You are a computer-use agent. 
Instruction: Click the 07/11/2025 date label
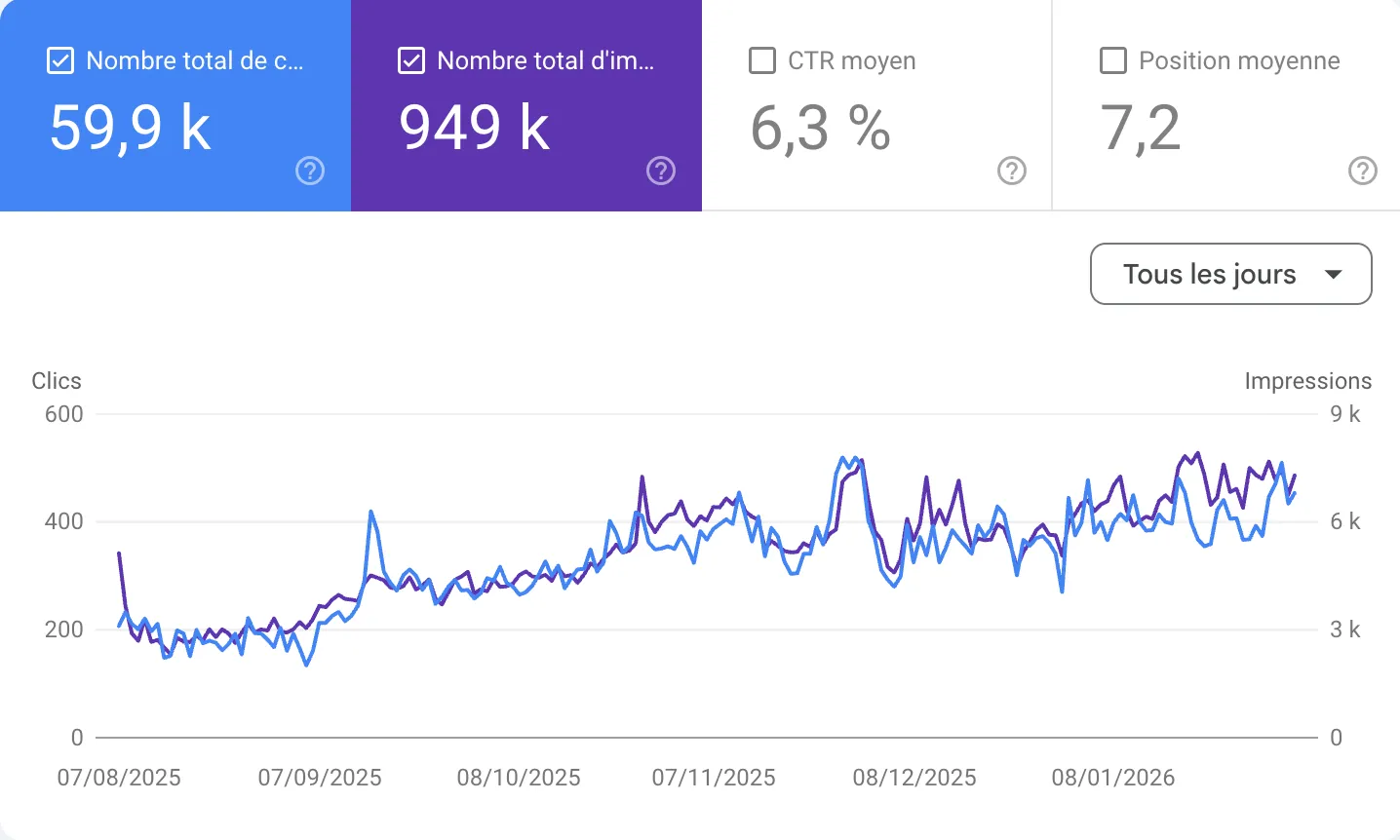(x=714, y=778)
